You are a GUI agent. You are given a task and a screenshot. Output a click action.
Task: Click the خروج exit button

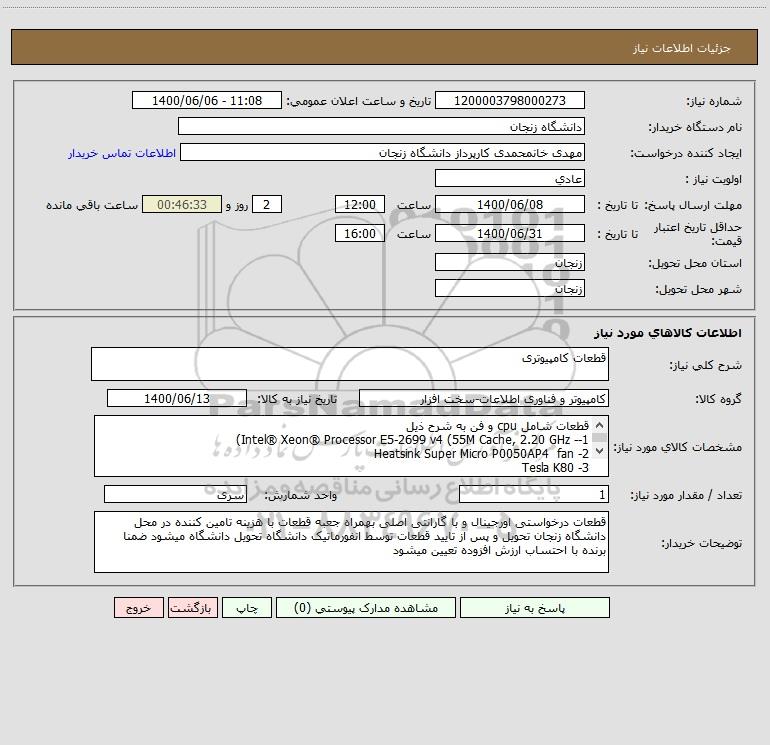tap(138, 608)
